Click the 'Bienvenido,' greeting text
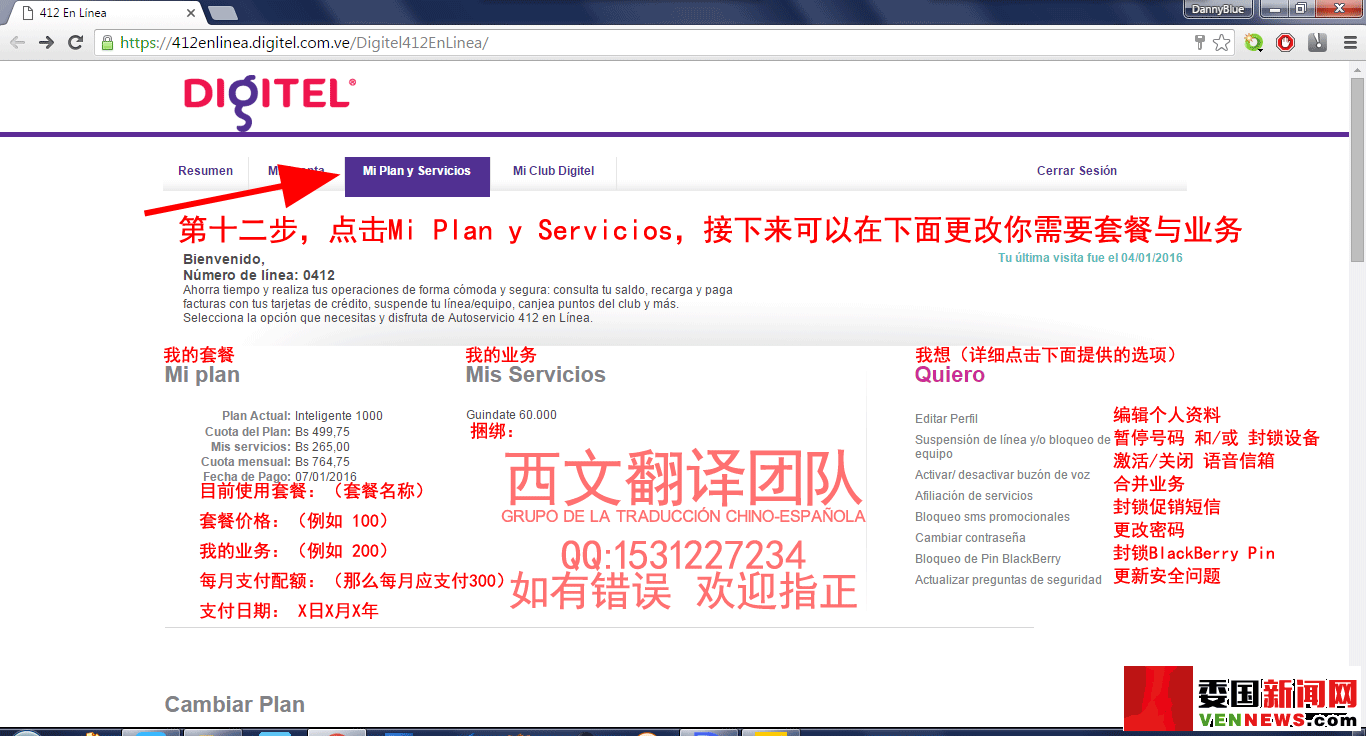The height and width of the screenshot is (736, 1366). coord(224,260)
